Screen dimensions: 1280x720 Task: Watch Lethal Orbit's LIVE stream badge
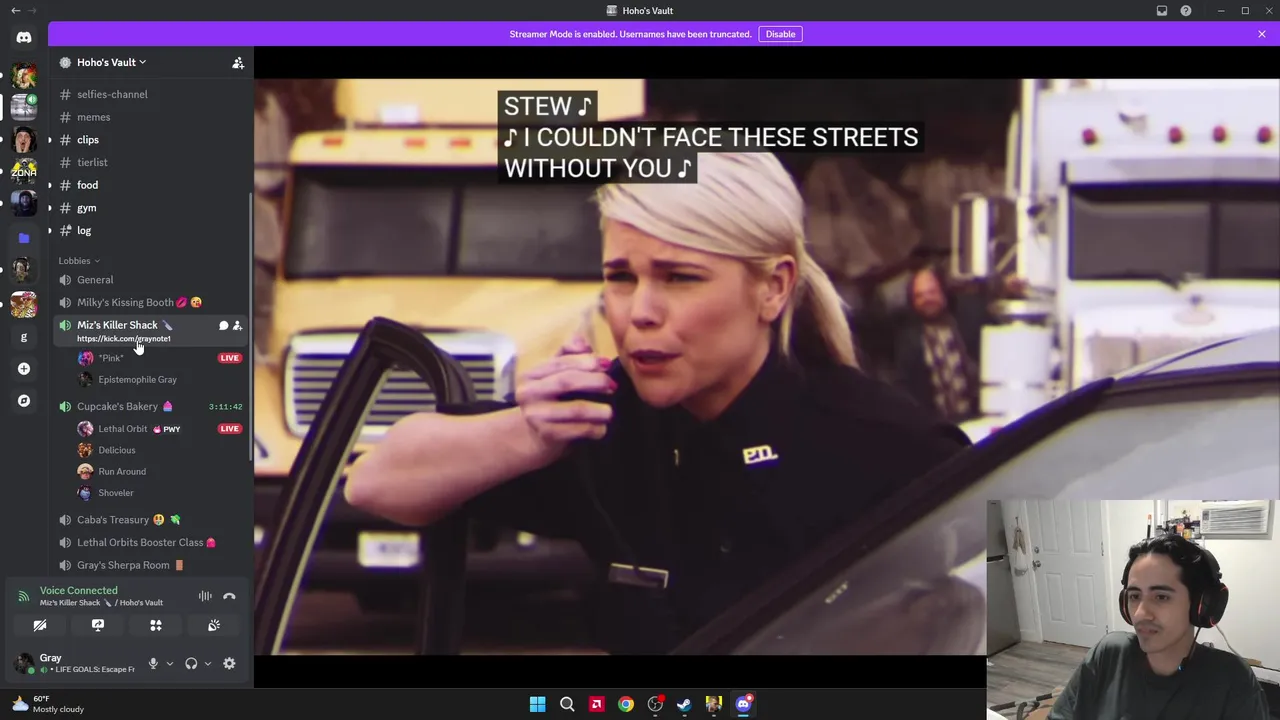point(230,429)
